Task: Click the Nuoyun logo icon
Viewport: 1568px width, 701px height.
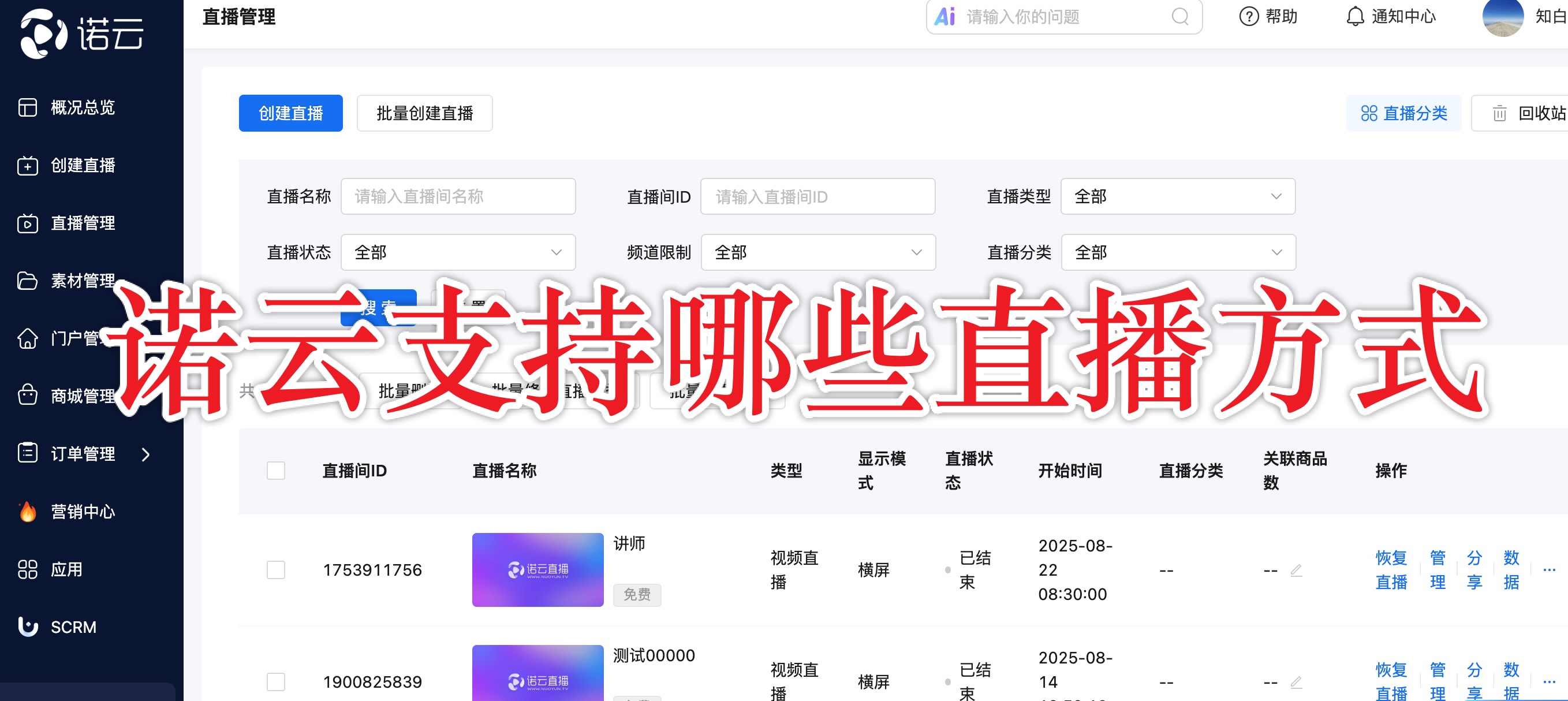Action: pos(43,33)
